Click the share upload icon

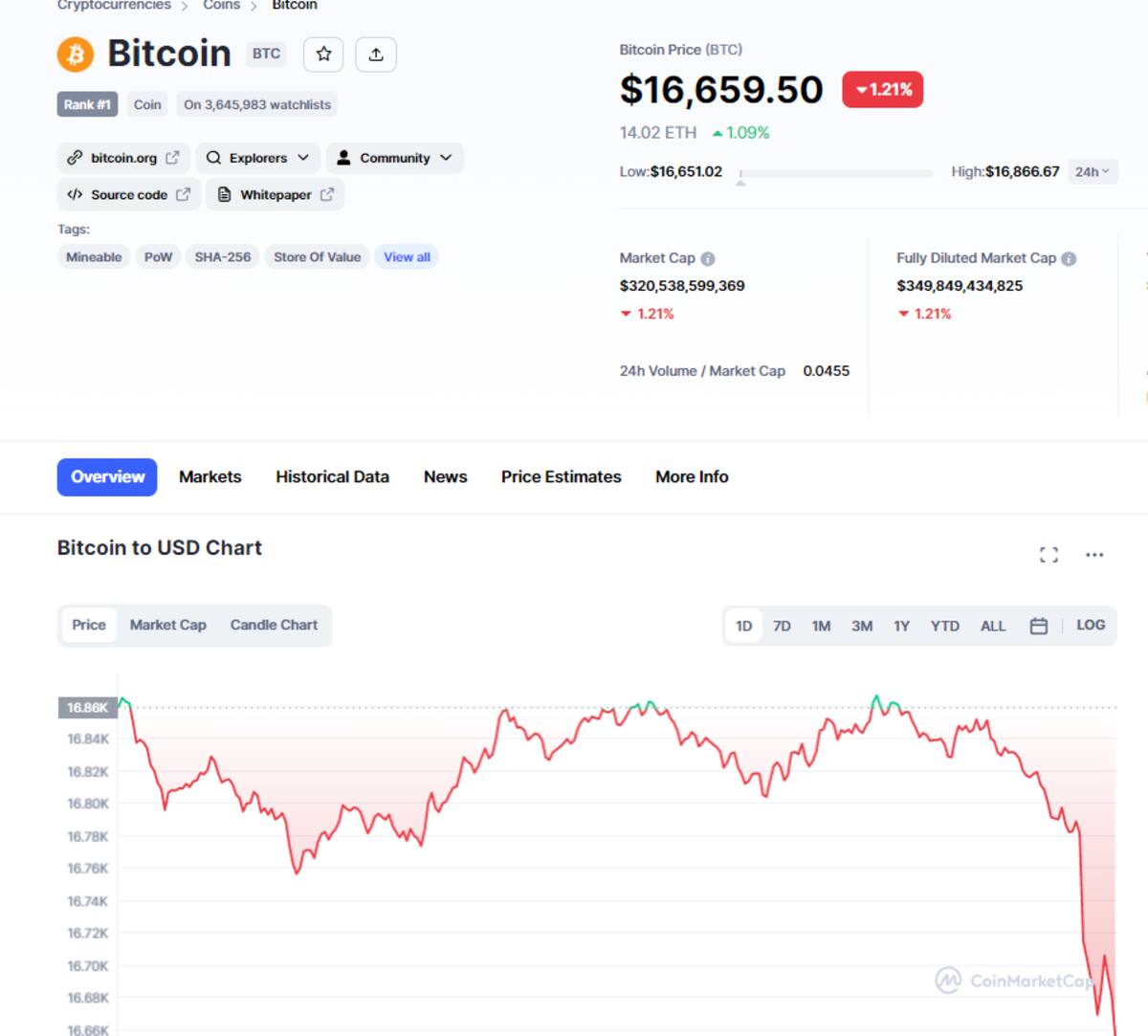pyautogui.click(x=376, y=55)
